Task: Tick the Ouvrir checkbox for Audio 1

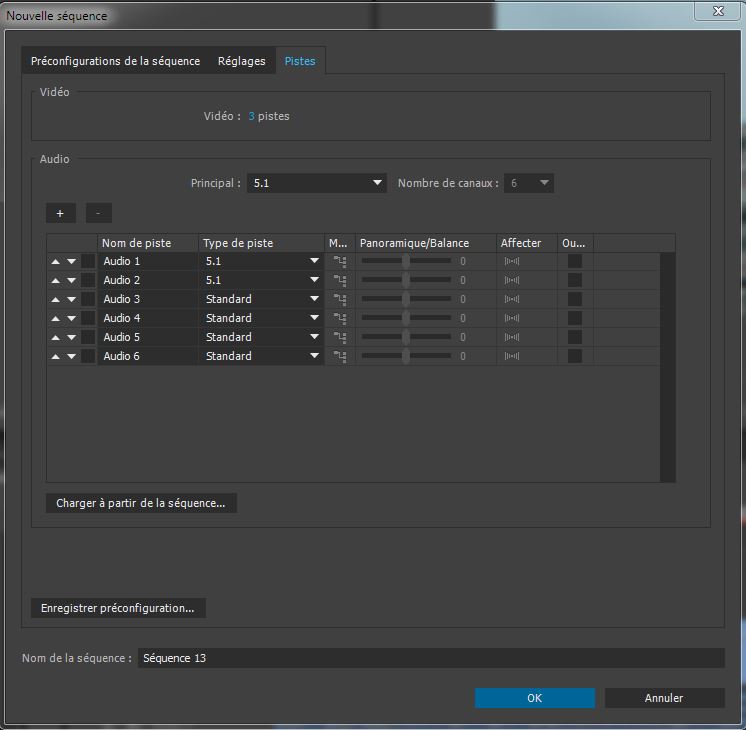Action: (x=574, y=261)
